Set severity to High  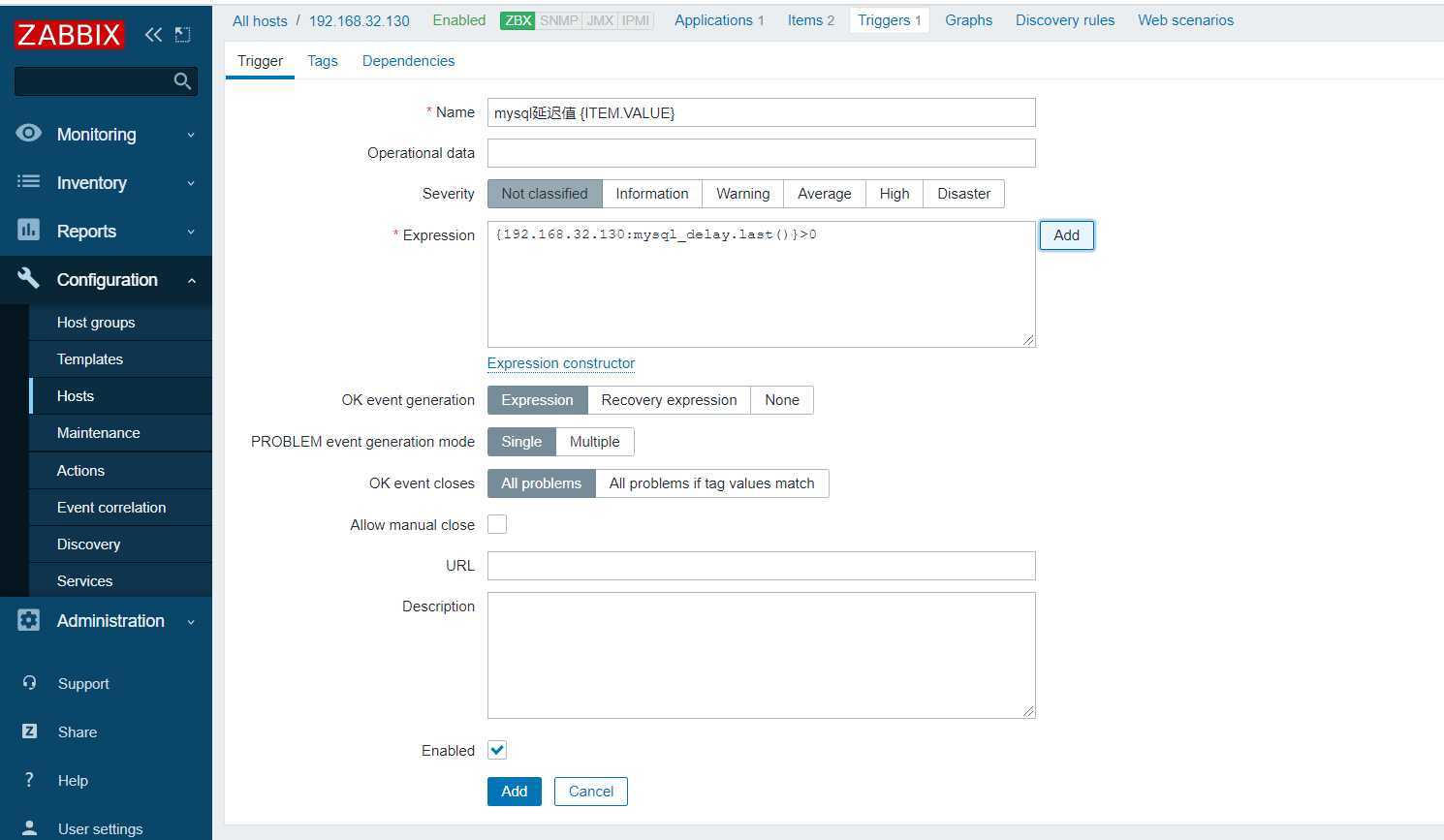(x=895, y=194)
